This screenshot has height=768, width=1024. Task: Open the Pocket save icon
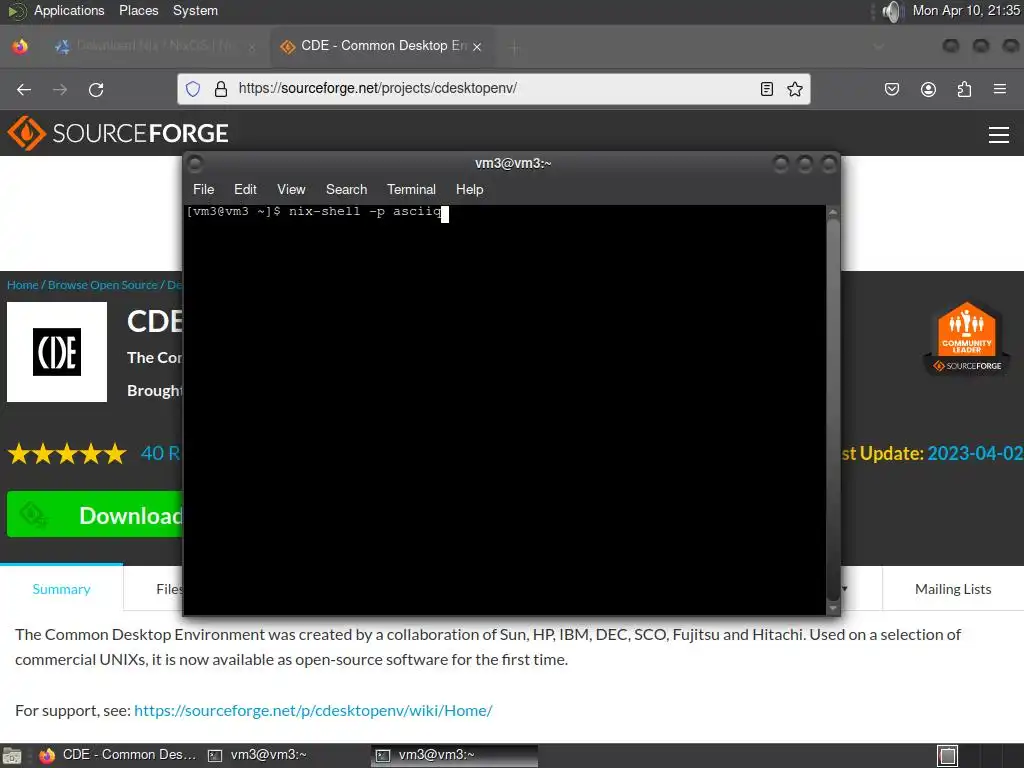891,89
